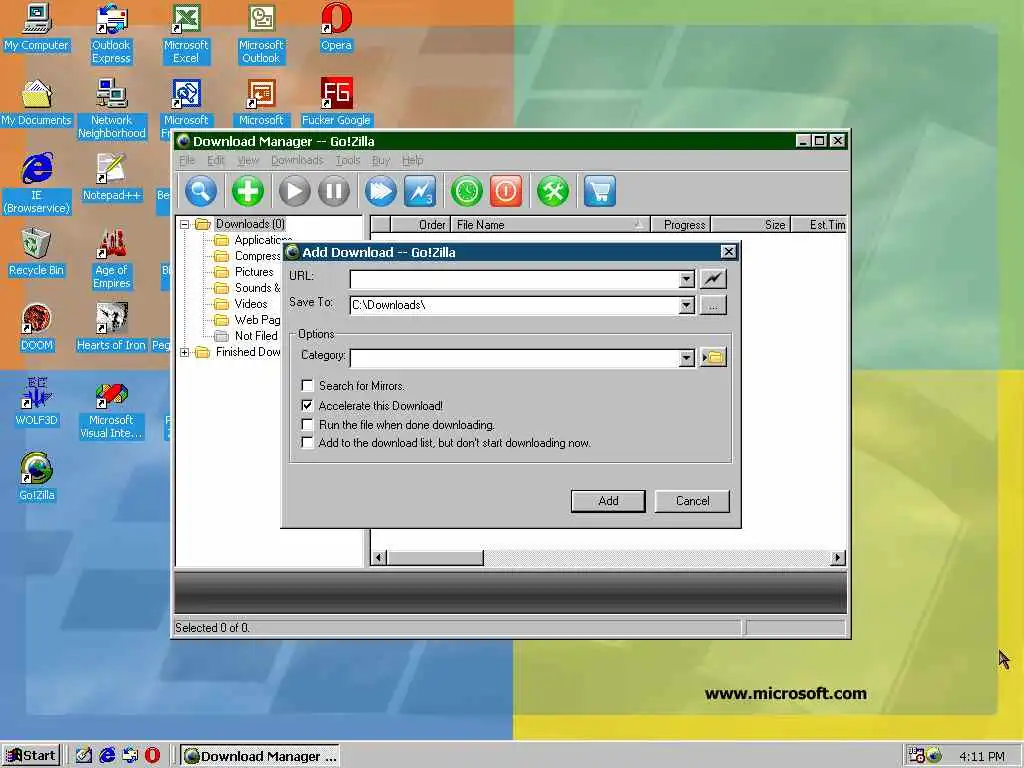Click the Add button

coord(608,501)
